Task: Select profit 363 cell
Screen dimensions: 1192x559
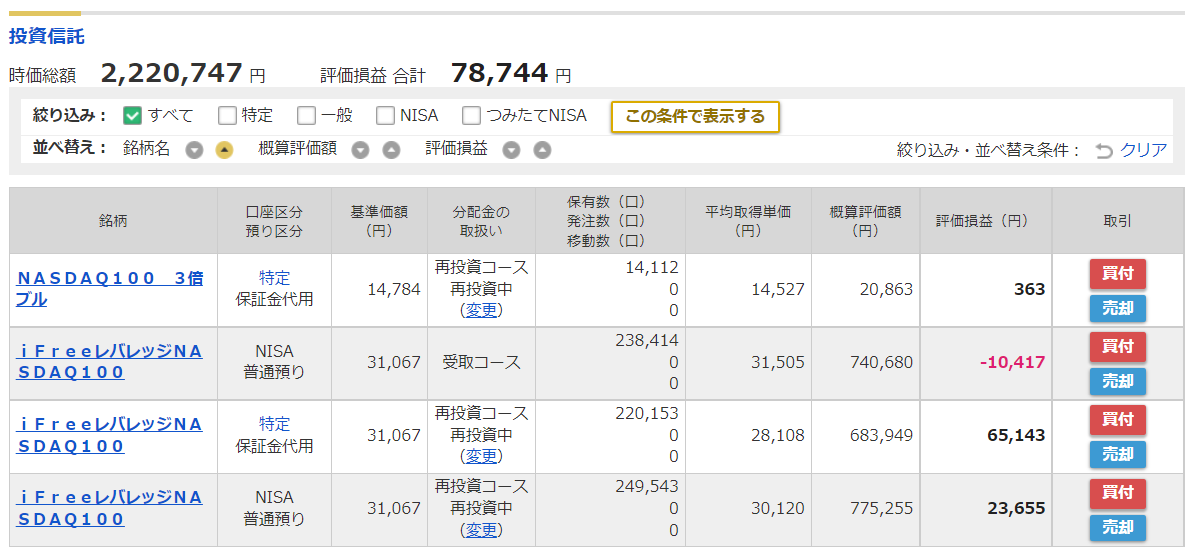Action: [1029, 290]
